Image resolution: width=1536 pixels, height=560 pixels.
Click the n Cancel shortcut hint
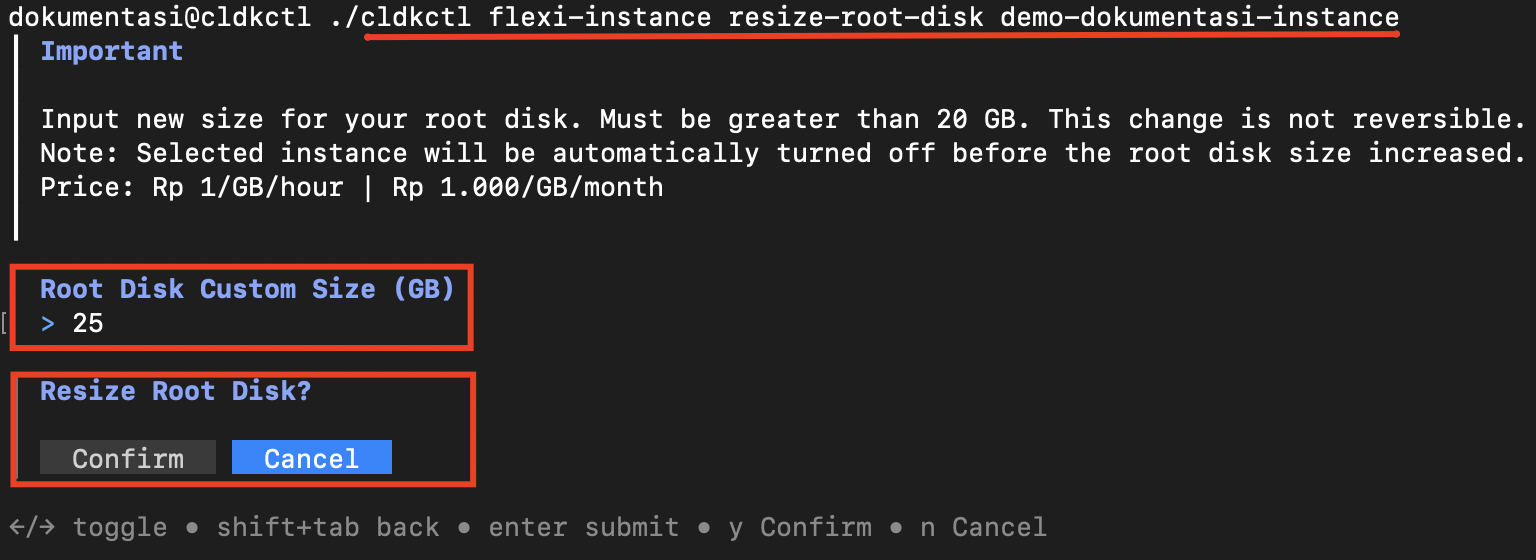tap(983, 527)
